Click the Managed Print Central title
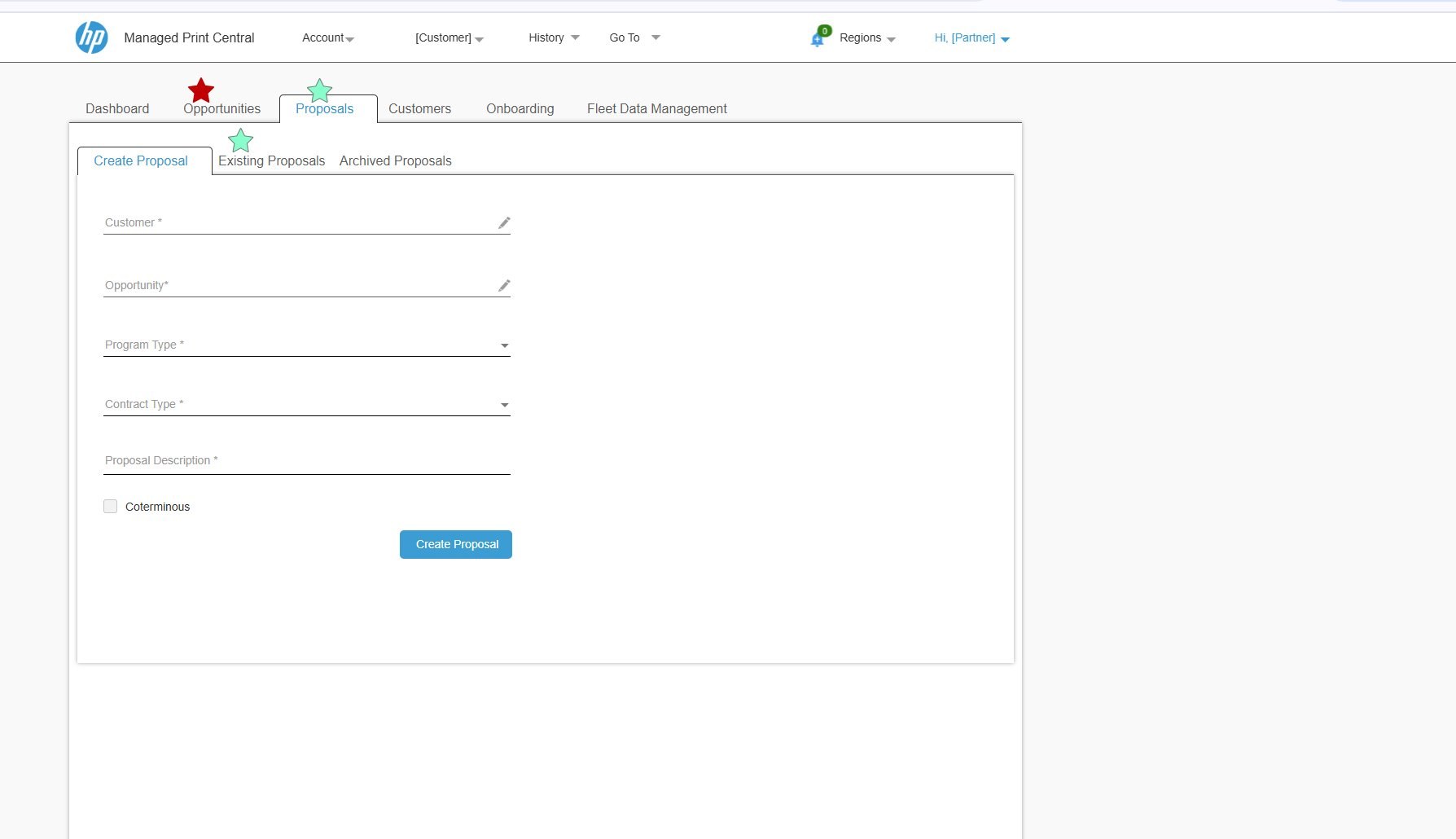This screenshot has height=839, width=1456. tap(189, 37)
